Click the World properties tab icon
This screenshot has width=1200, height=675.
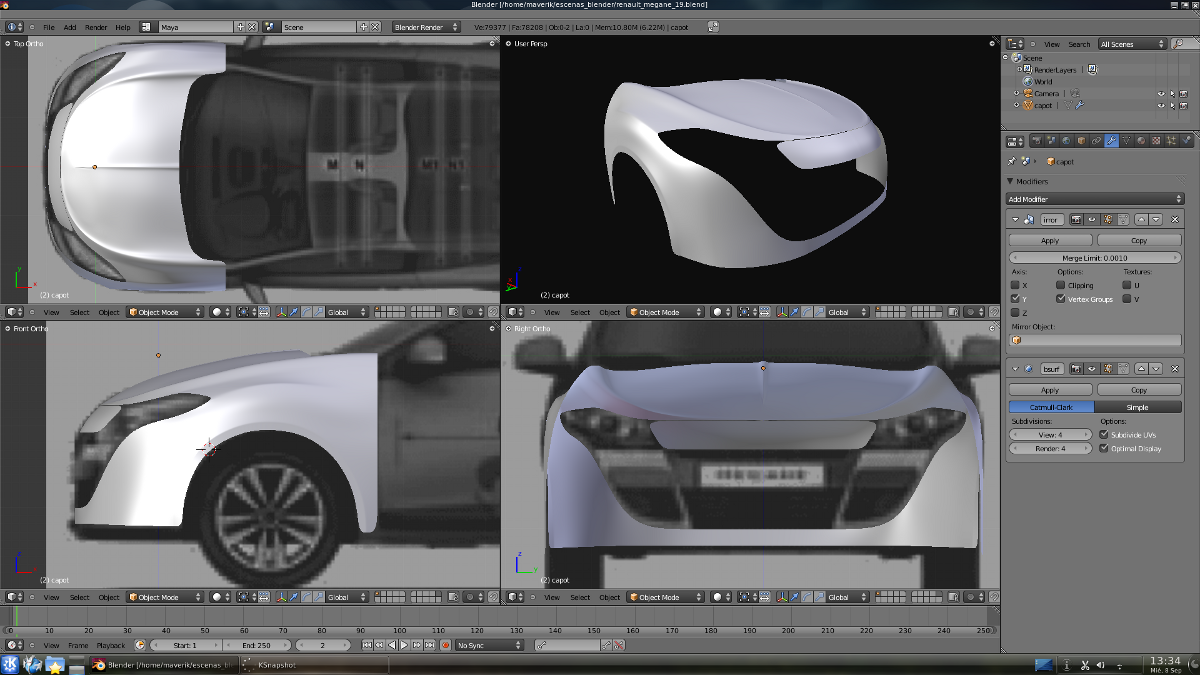tap(1066, 141)
